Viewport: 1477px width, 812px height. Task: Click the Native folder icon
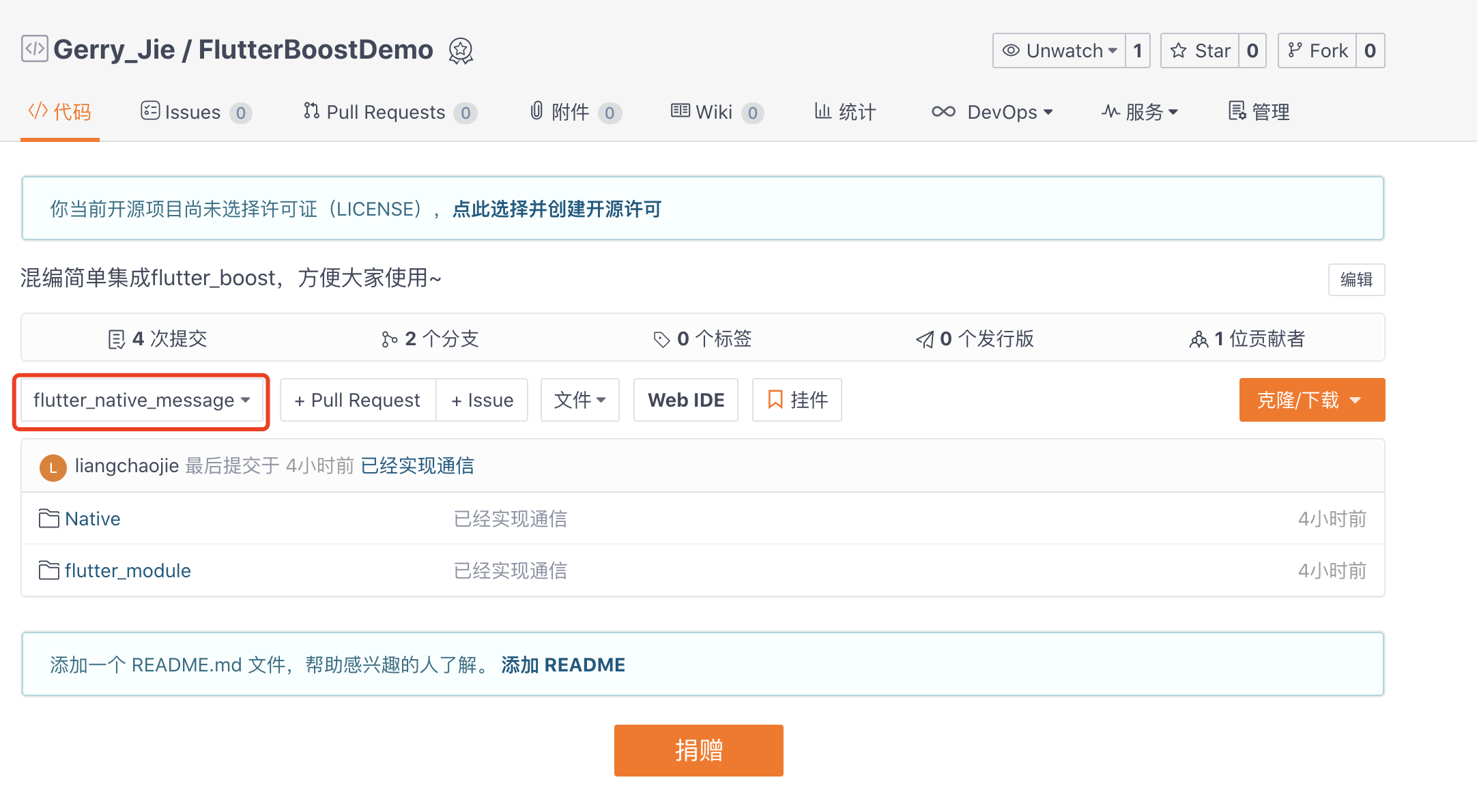point(48,518)
